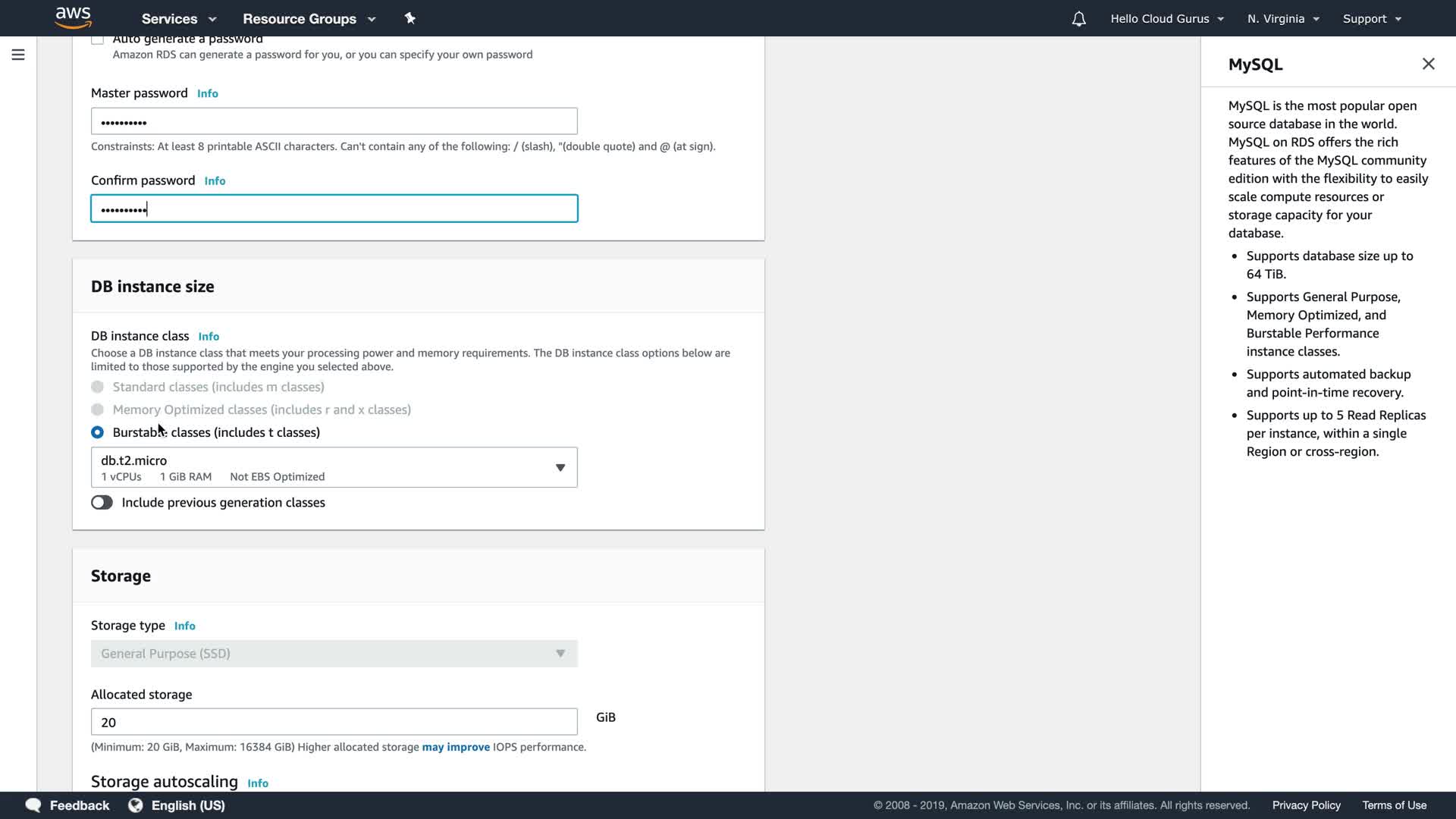Click Info link next to Storage autoscaling
The width and height of the screenshot is (1456, 819).
pos(258,783)
